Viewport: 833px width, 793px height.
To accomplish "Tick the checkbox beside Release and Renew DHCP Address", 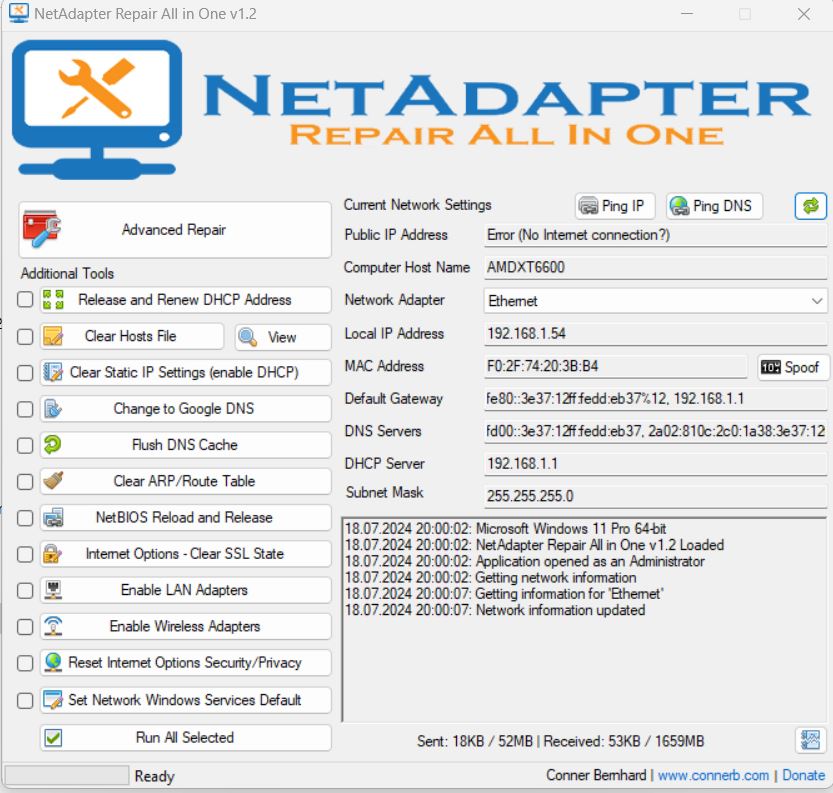I will pyautogui.click(x=25, y=300).
